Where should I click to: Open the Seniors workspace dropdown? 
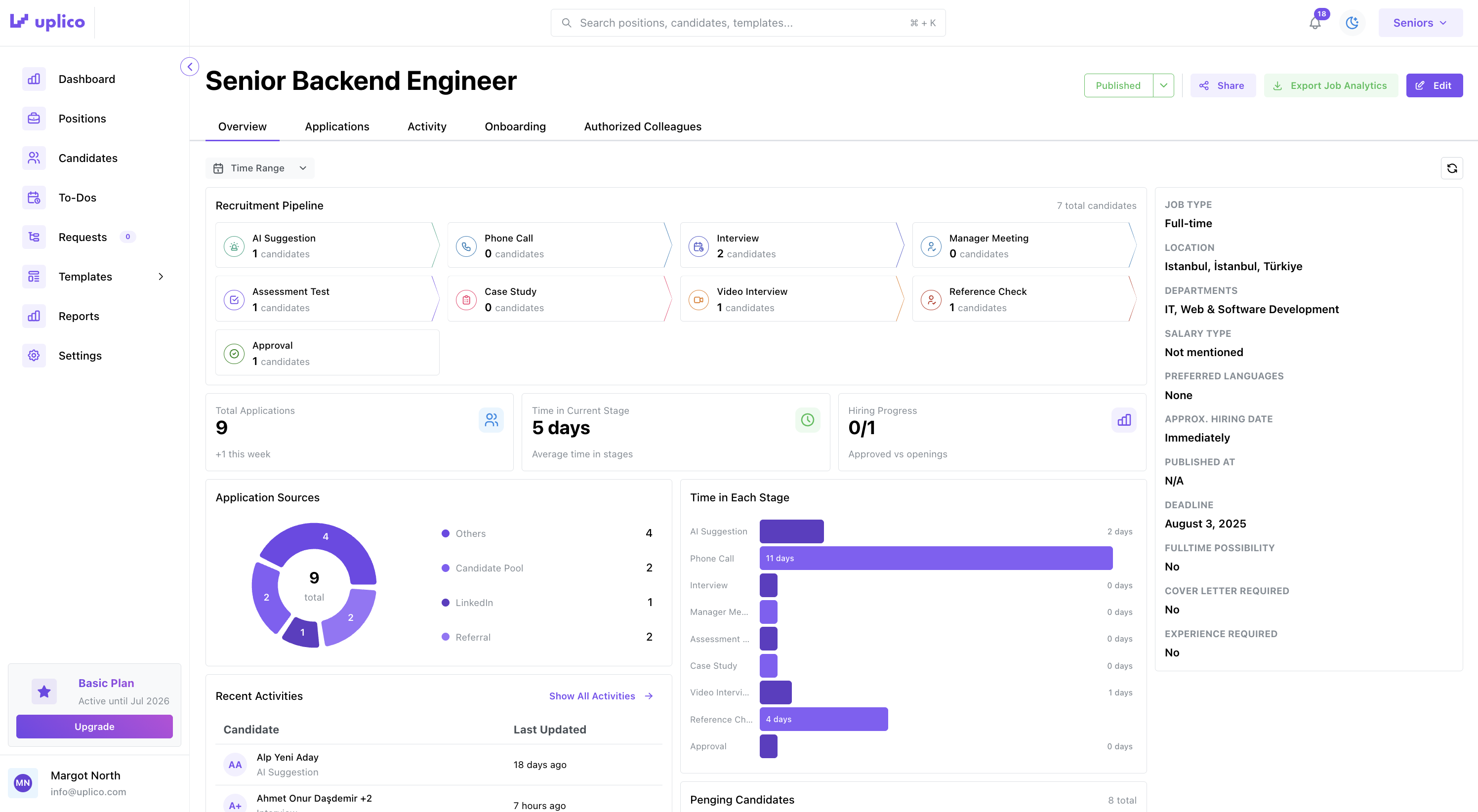tap(1420, 23)
